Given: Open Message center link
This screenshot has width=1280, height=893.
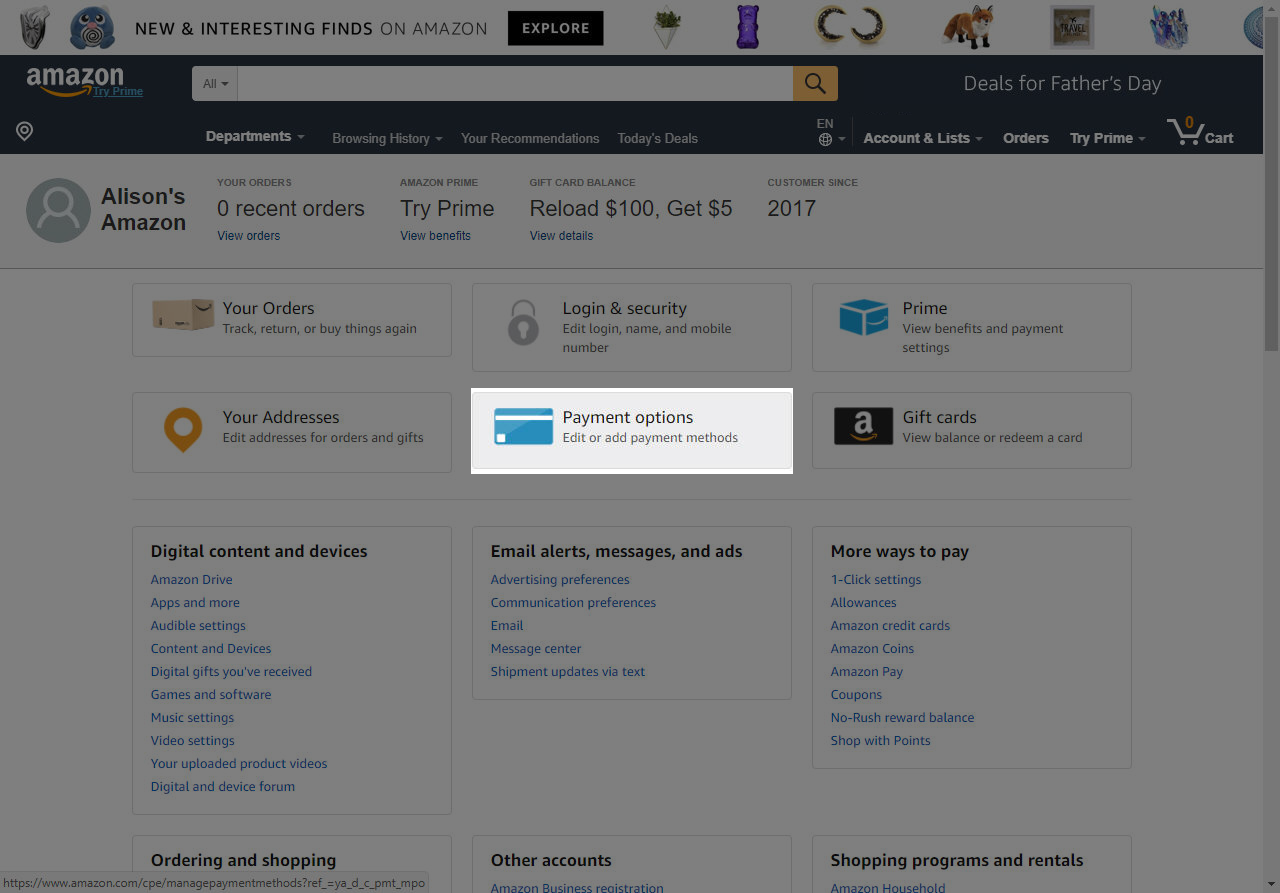Looking at the screenshot, I should [x=536, y=649].
